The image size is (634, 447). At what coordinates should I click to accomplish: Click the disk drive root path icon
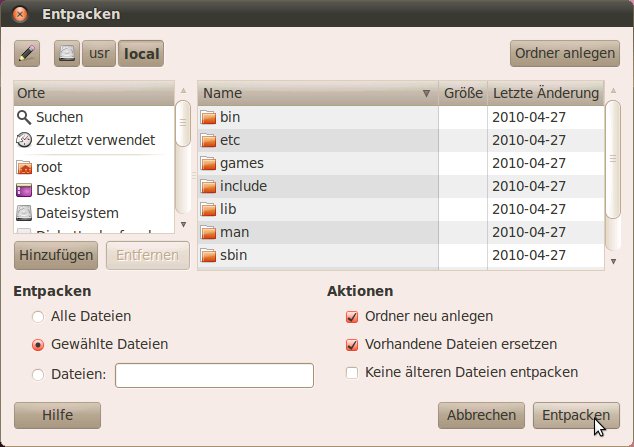[67, 53]
